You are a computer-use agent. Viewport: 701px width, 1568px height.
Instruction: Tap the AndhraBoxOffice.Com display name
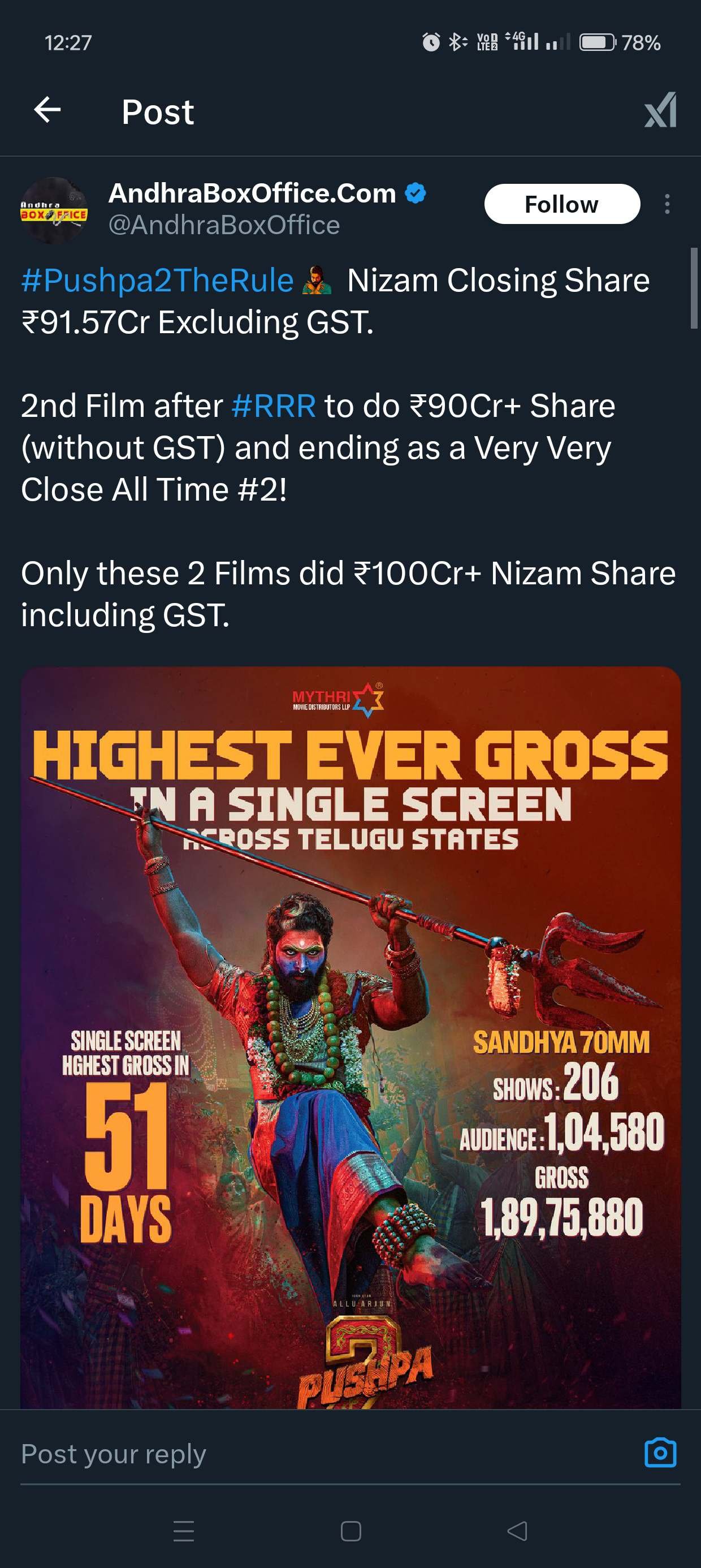point(252,193)
